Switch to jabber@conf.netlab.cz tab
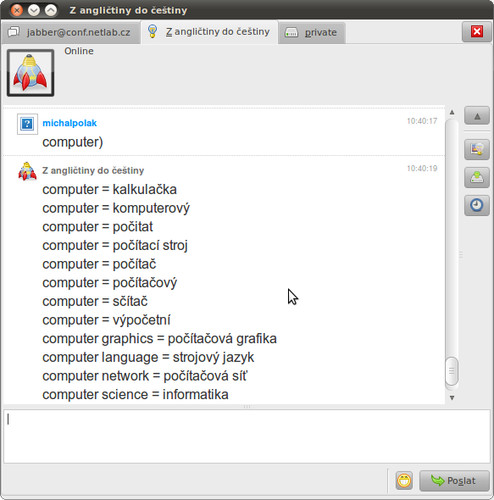This screenshot has height=500, width=494. coord(70,32)
